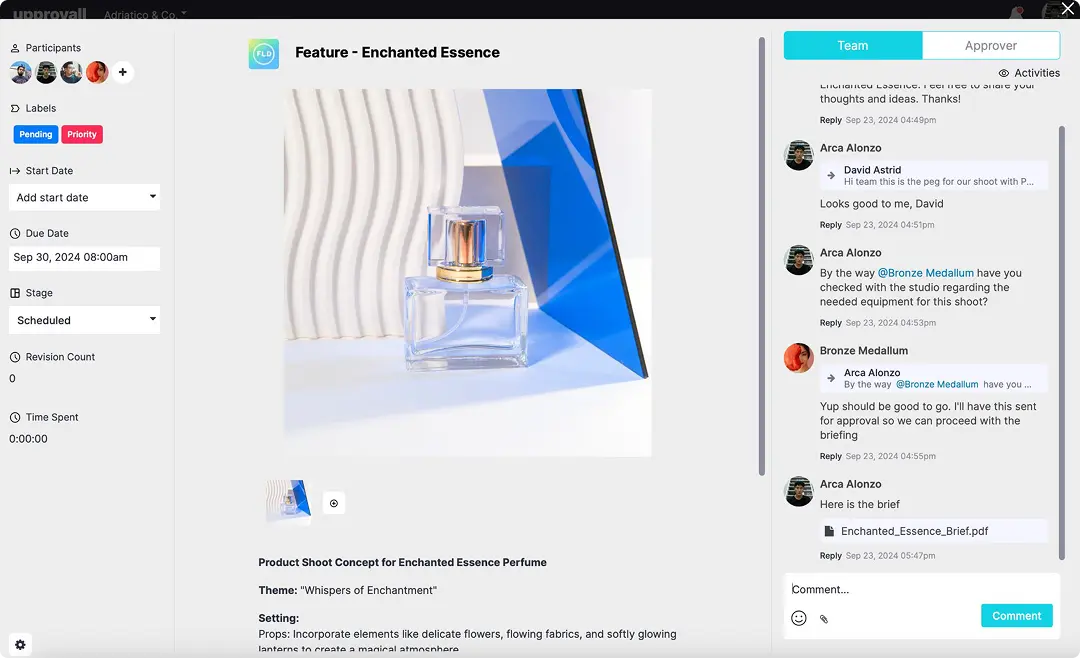Open the Enchanted_Essence_Brief.pdf attachment
1080x658 pixels.
pos(914,531)
